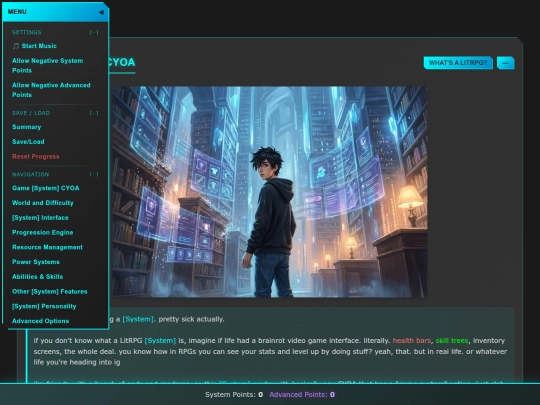This screenshot has height=405, width=540.
Task: Collapse the SETTINGS section
Action: pos(94,32)
